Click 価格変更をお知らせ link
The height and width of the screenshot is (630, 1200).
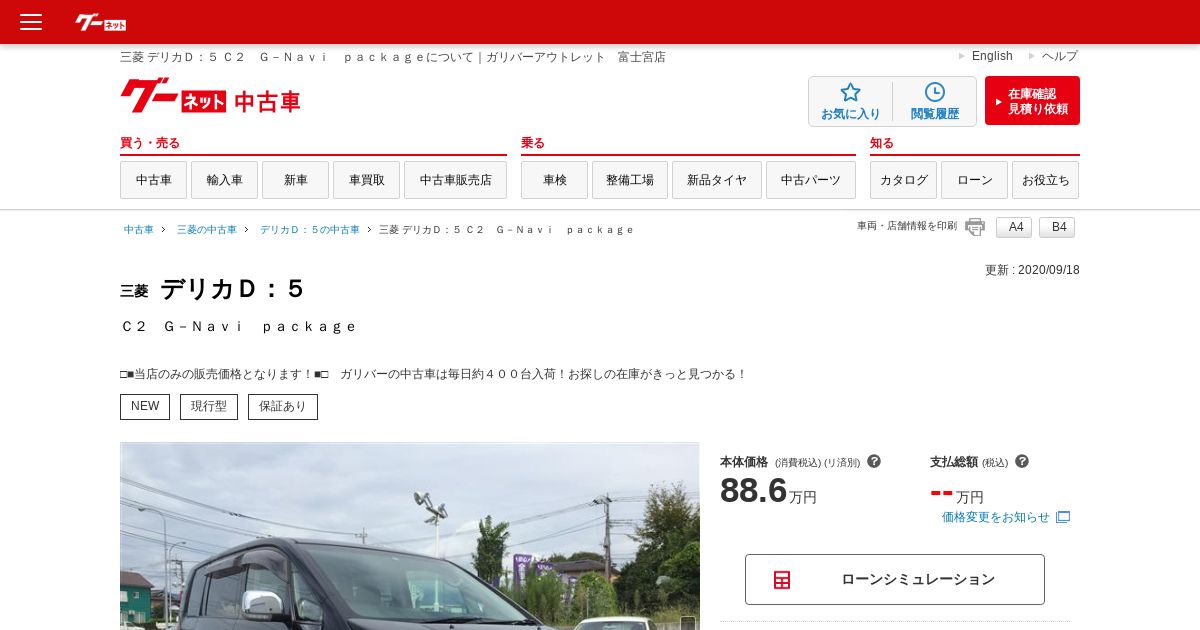click(996, 517)
